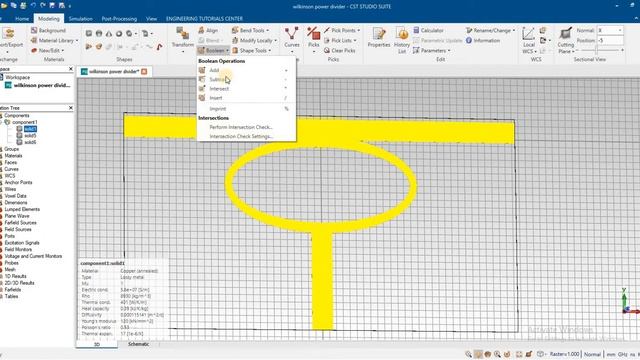The image size is (640, 360).
Task: Select Field Monitors in Navigation Tree
Action: click(18, 249)
